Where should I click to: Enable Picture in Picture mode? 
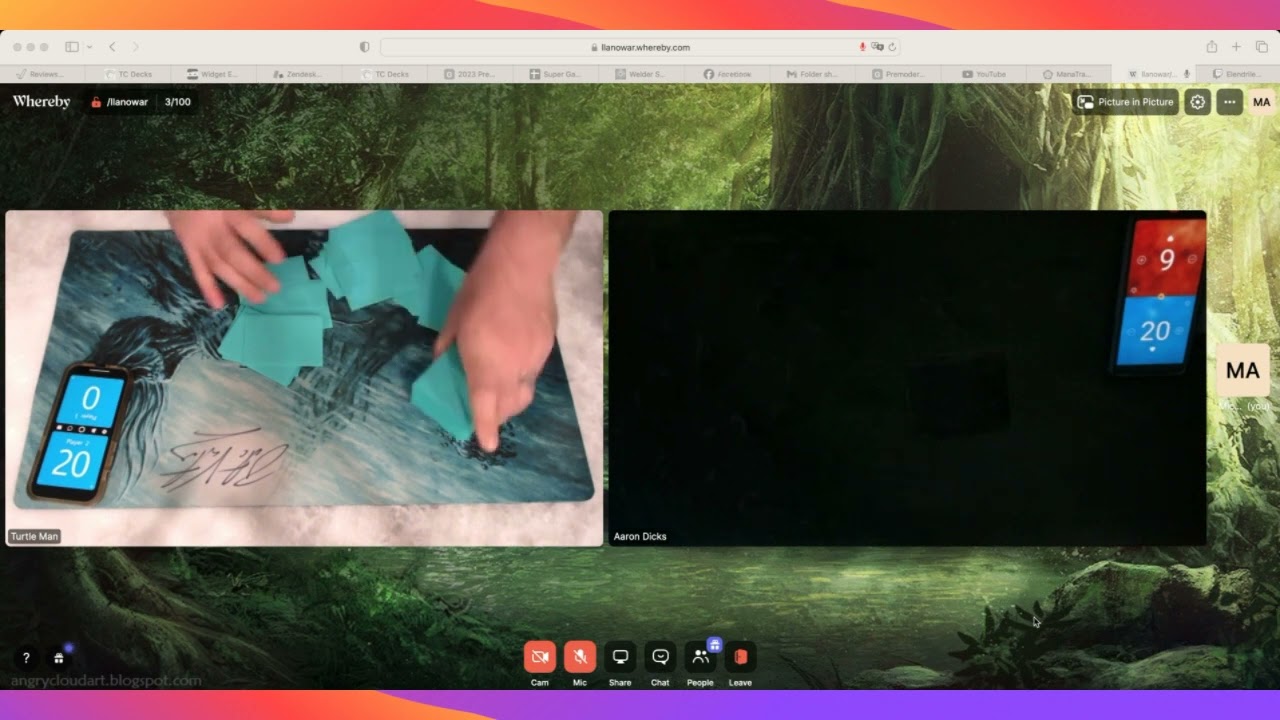click(x=1125, y=102)
